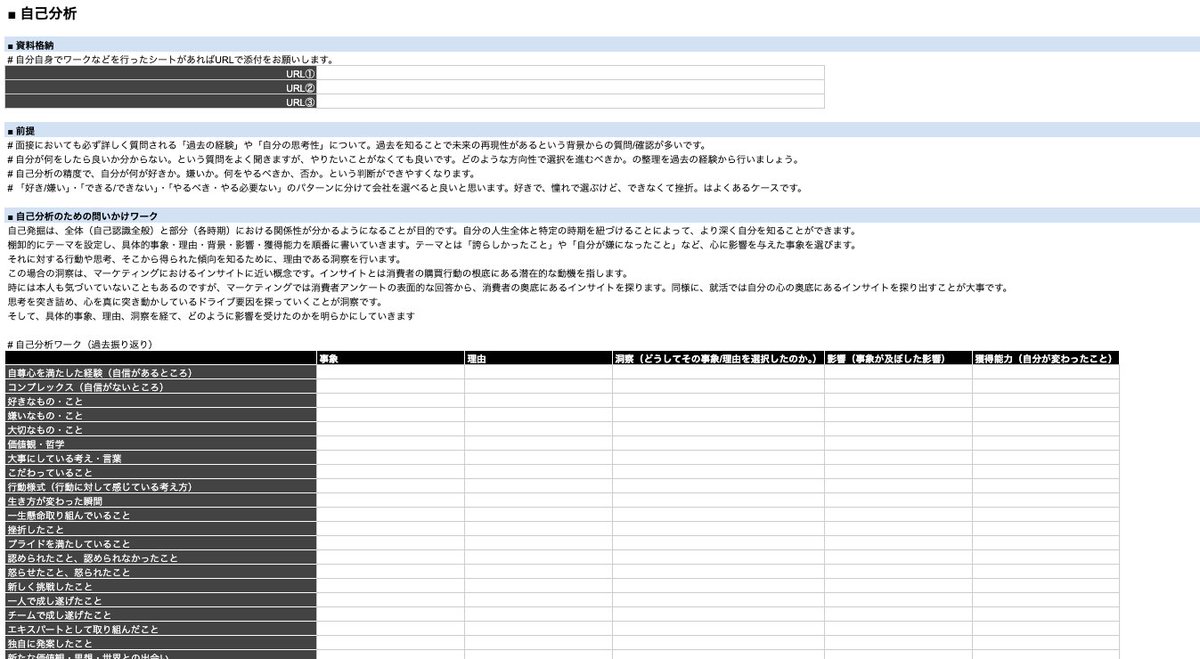Click the URL② input cell
Viewport: 1200px width, 659px height.
(x=570, y=87)
